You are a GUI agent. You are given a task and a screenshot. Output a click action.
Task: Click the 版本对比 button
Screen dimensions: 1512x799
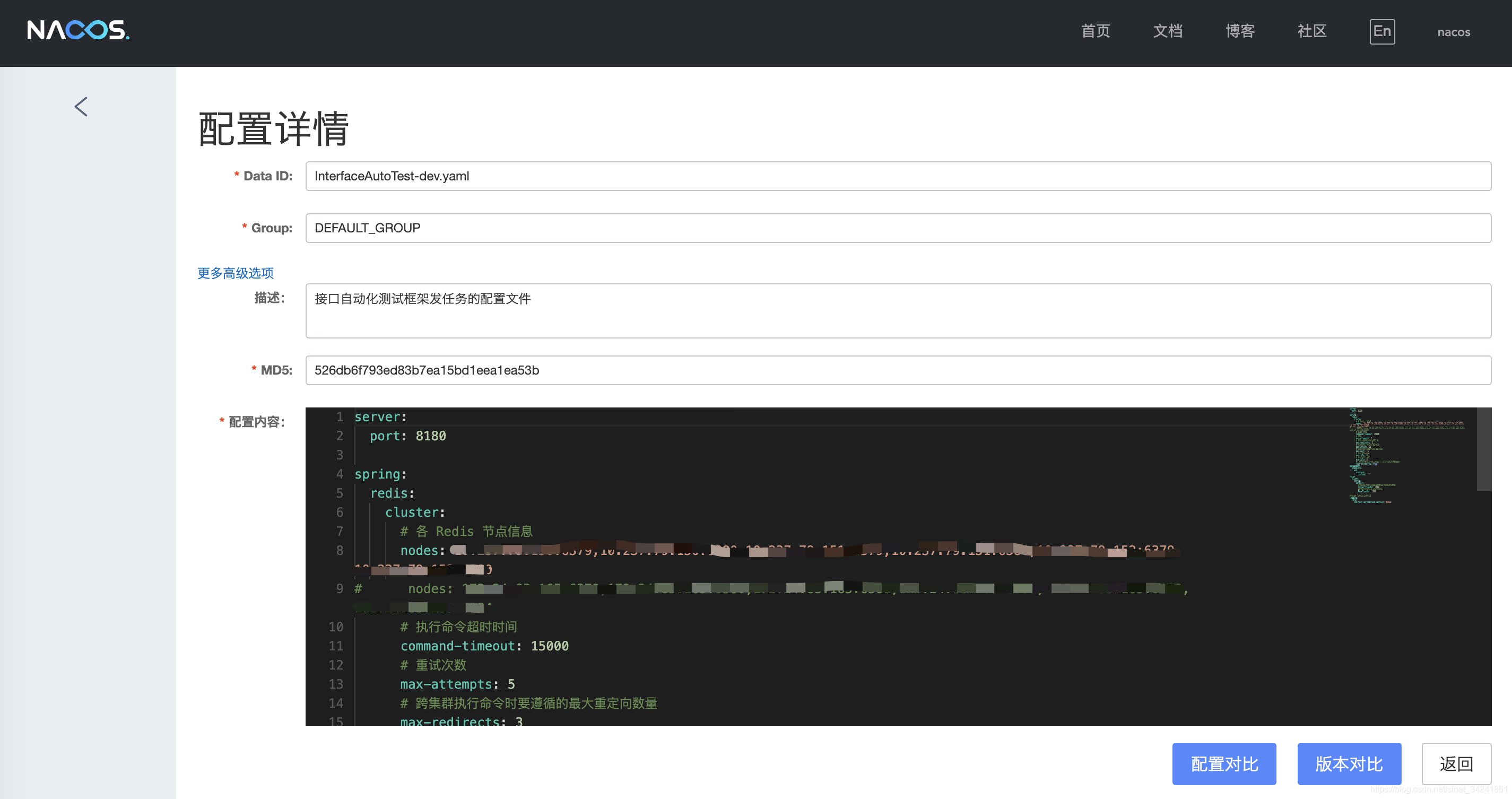tap(1349, 763)
